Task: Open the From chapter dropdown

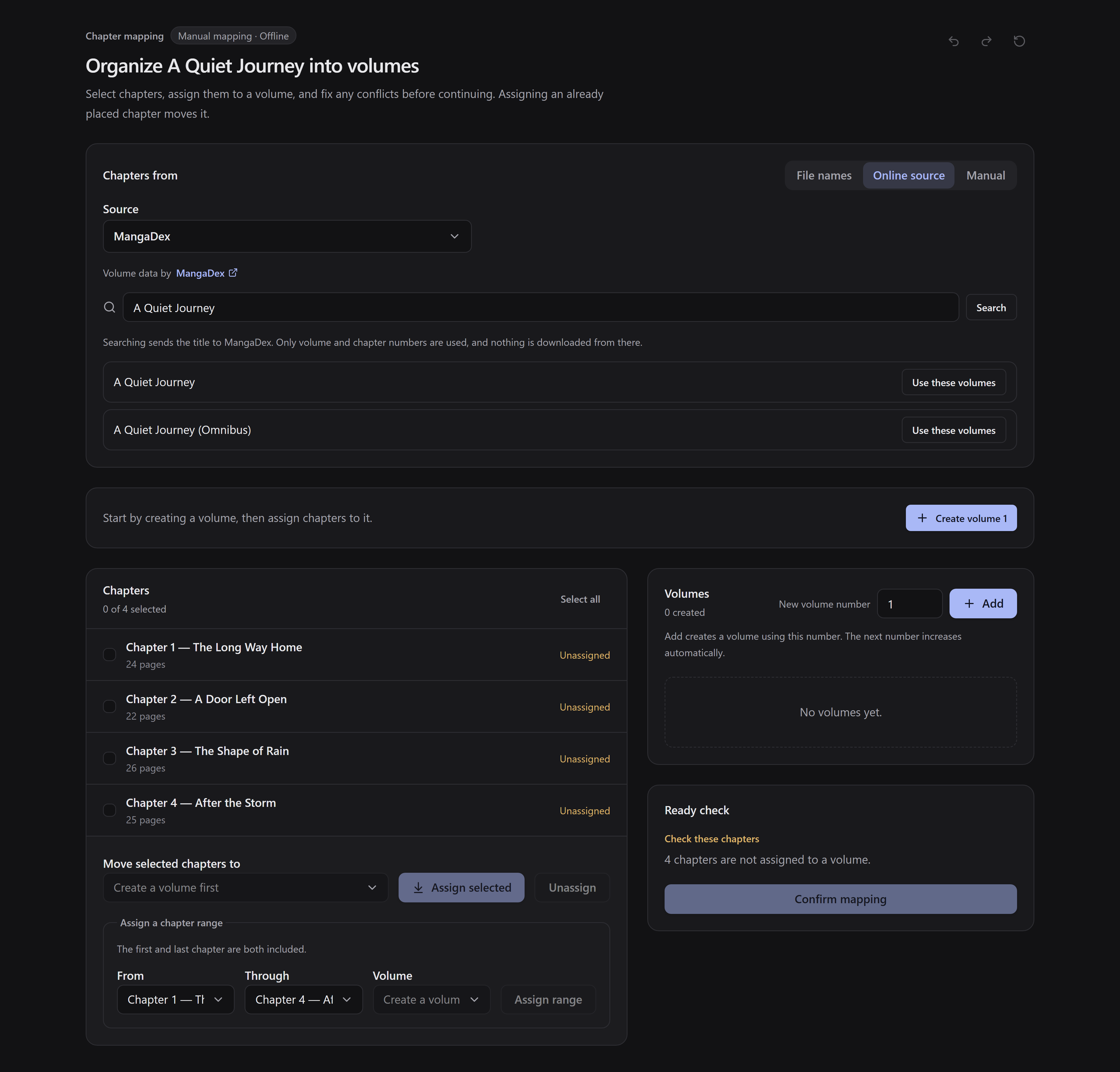Action: (175, 1000)
